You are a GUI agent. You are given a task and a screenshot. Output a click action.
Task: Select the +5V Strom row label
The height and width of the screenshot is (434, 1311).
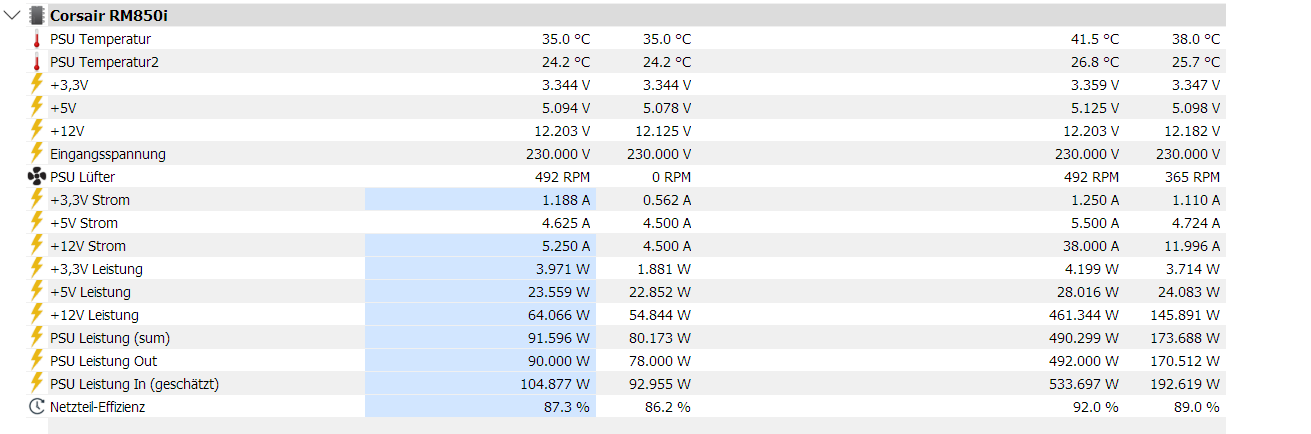84,223
